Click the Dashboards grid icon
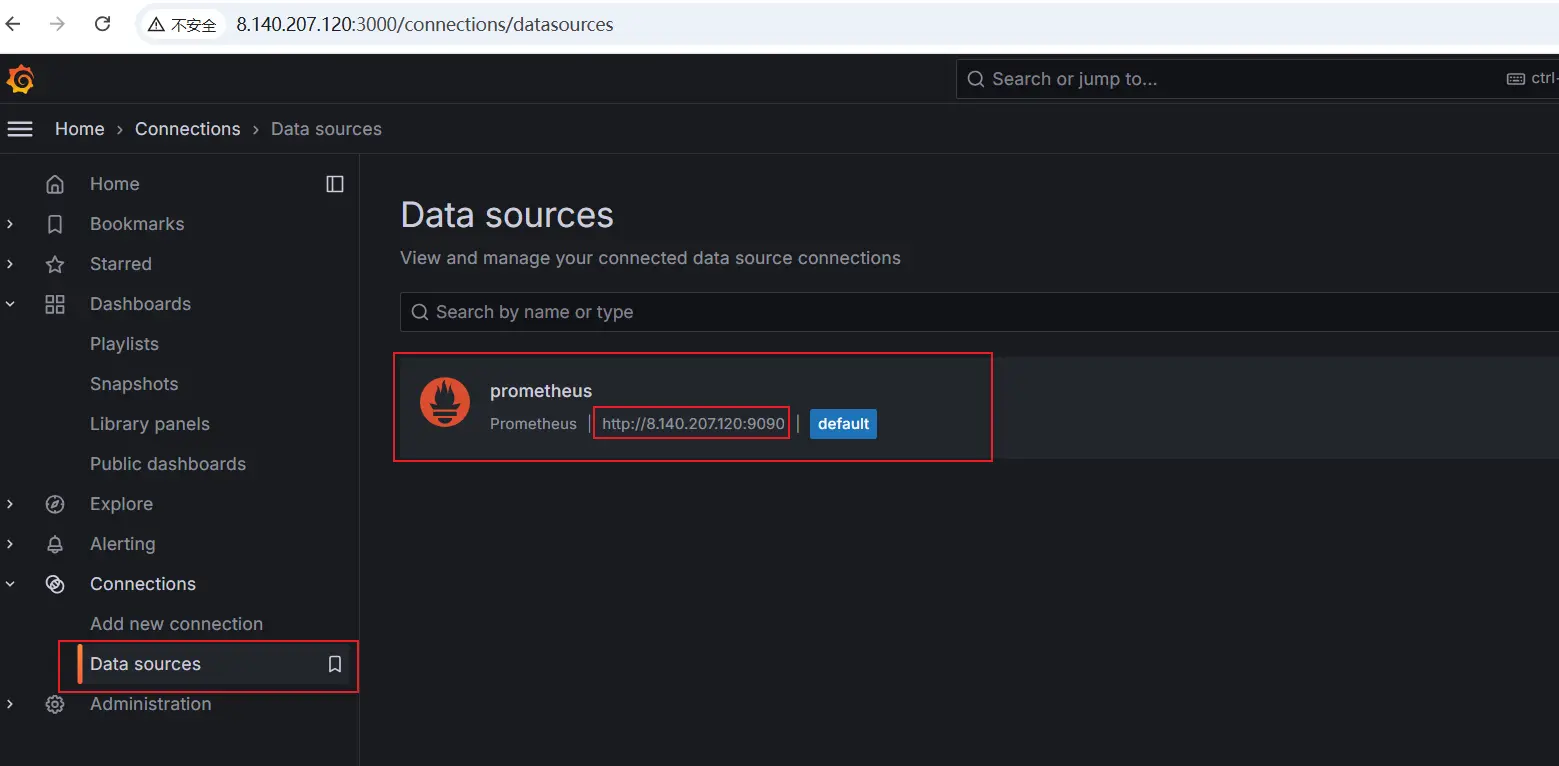The width and height of the screenshot is (1559, 766). click(x=55, y=304)
